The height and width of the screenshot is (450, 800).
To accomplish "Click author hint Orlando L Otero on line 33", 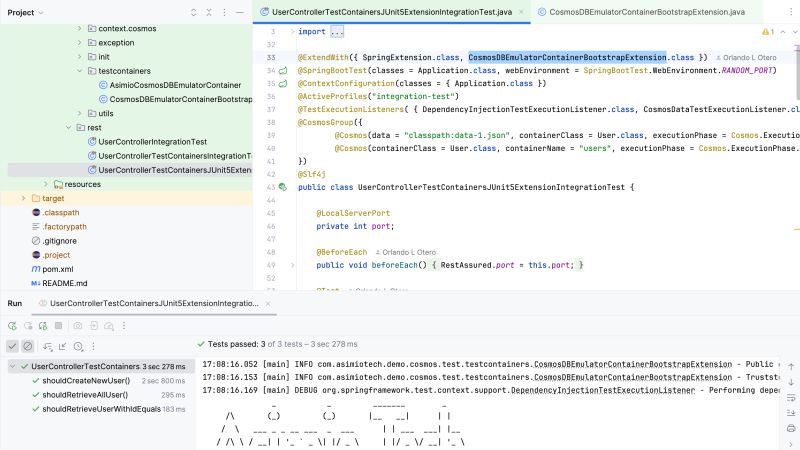I will pos(745,58).
